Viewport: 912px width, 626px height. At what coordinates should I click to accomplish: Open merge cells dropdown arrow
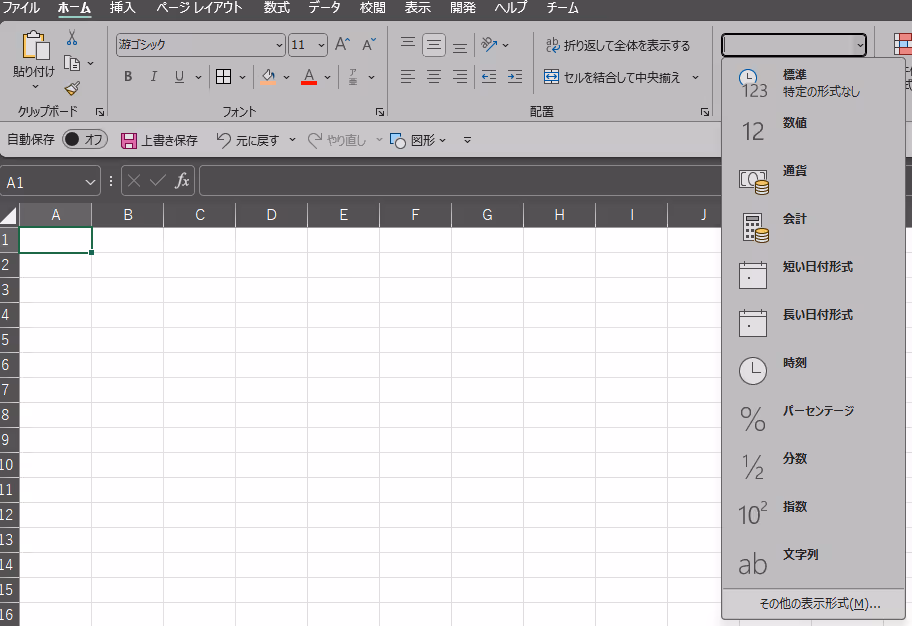(x=695, y=77)
